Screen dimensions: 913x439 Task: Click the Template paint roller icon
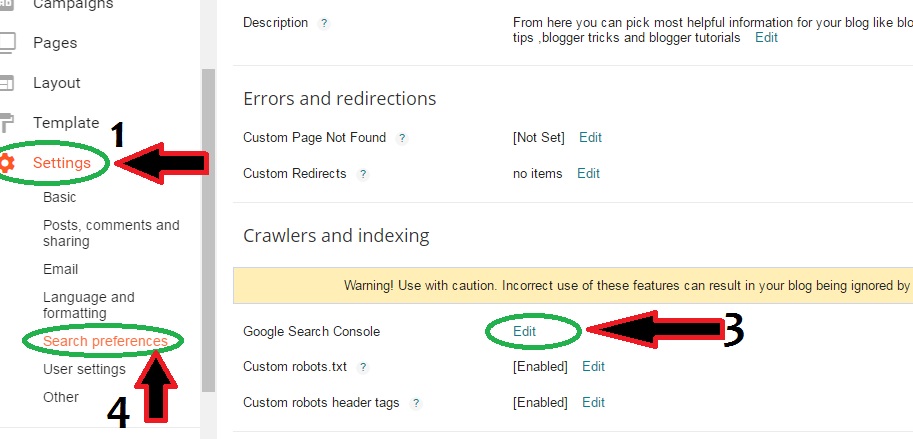tap(7, 123)
